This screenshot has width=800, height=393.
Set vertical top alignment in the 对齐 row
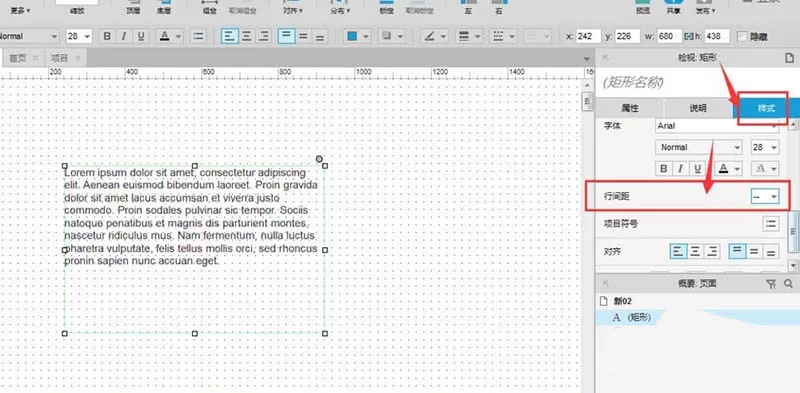click(x=737, y=251)
